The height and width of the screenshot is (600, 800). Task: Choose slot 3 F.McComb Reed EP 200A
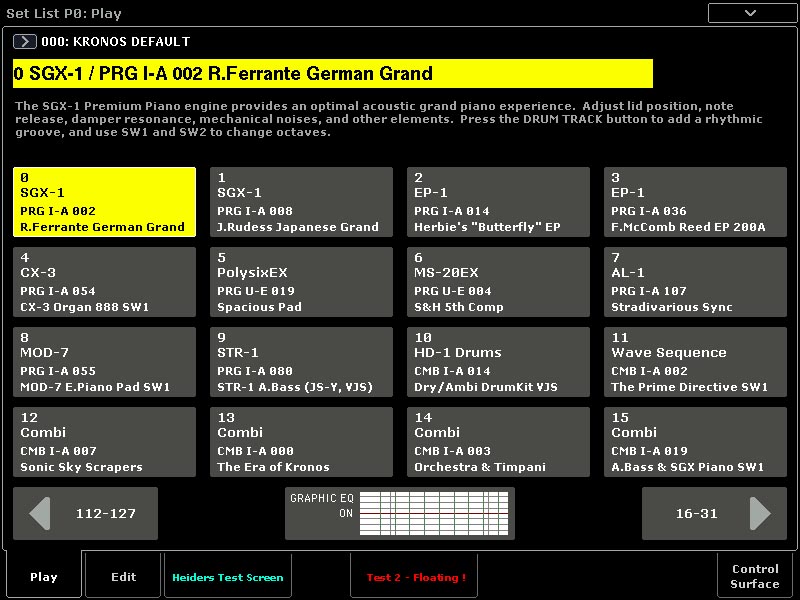pyautogui.click(x=695, y=202)
